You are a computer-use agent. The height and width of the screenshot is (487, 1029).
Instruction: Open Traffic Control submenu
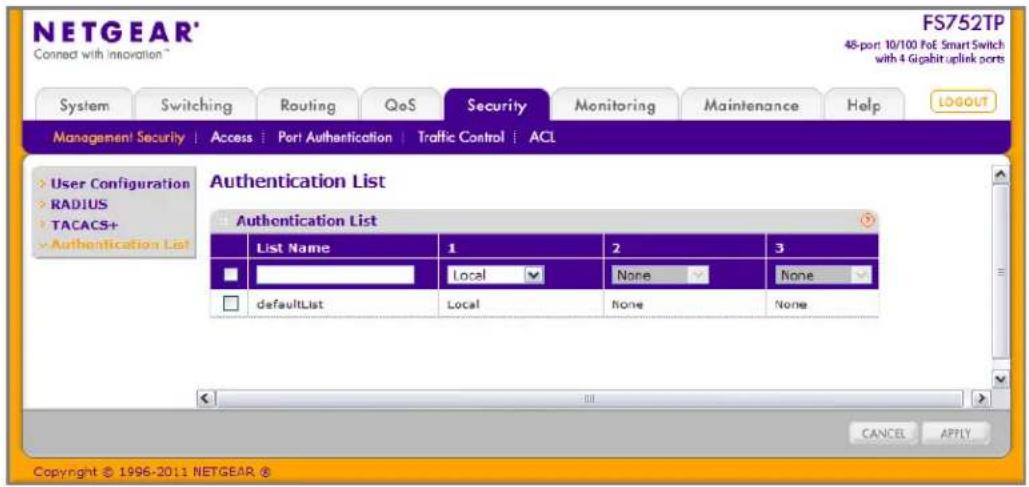(461, 138)
